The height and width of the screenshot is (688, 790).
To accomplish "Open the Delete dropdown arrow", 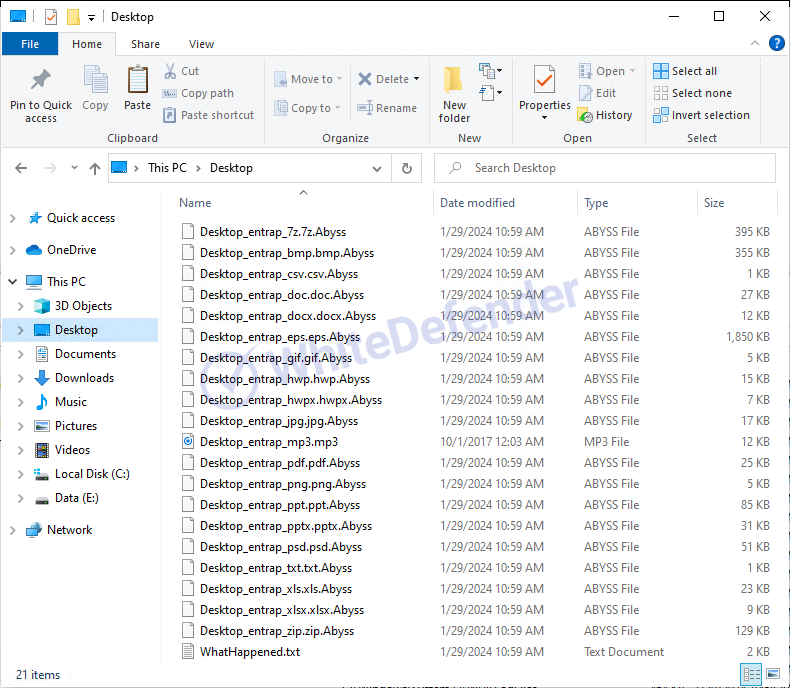I will tap(417, 79).
